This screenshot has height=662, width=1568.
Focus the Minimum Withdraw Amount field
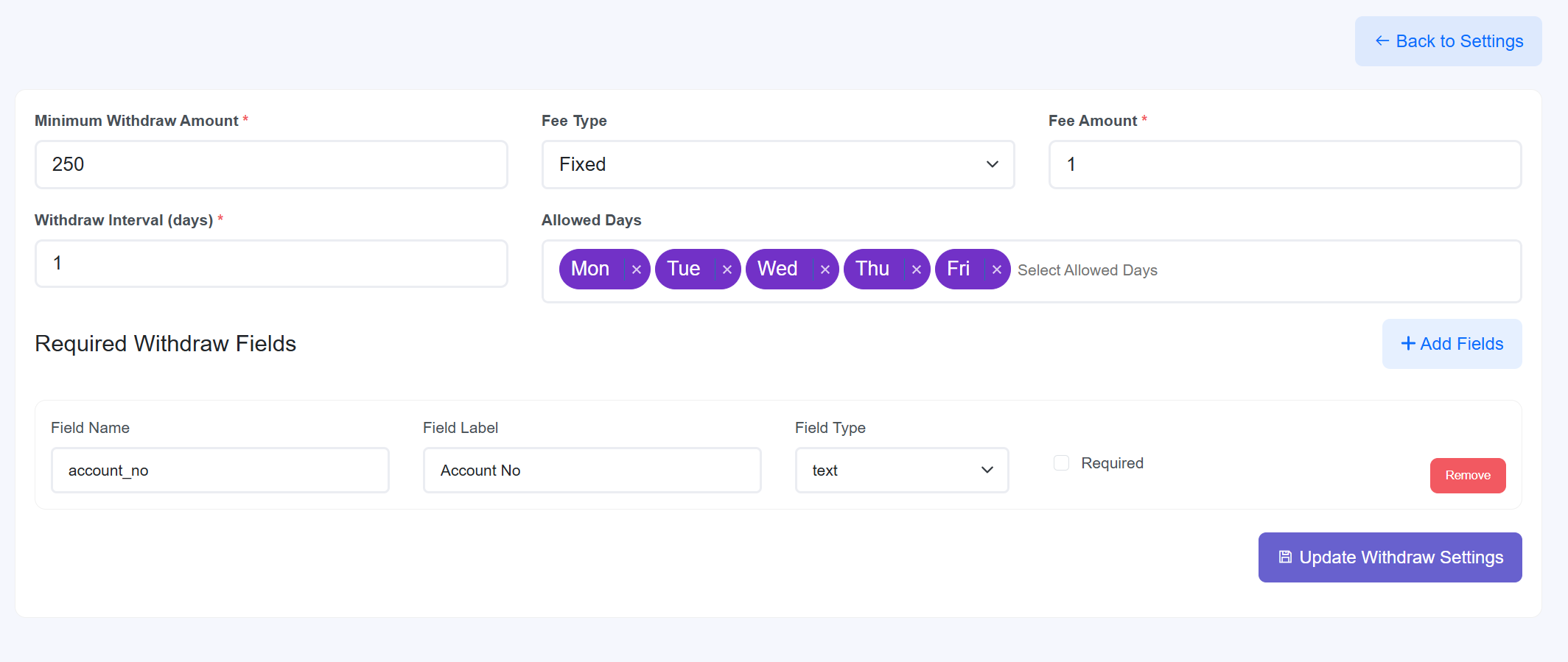(271, 164)
